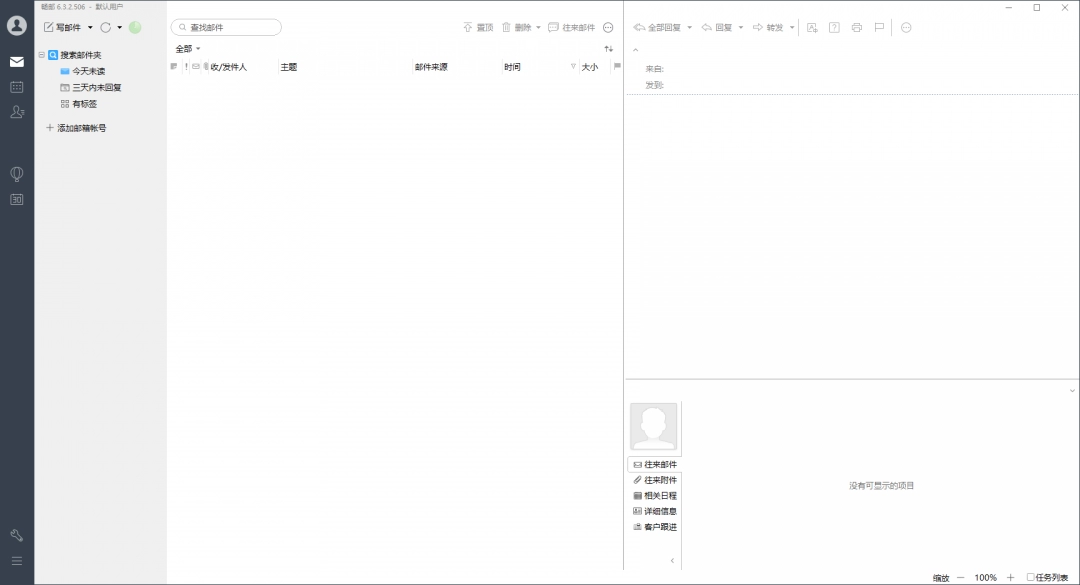Screen dimensions: 1080x585
Task: Select the 今天未读 folder
Action: tap(83, 71)
